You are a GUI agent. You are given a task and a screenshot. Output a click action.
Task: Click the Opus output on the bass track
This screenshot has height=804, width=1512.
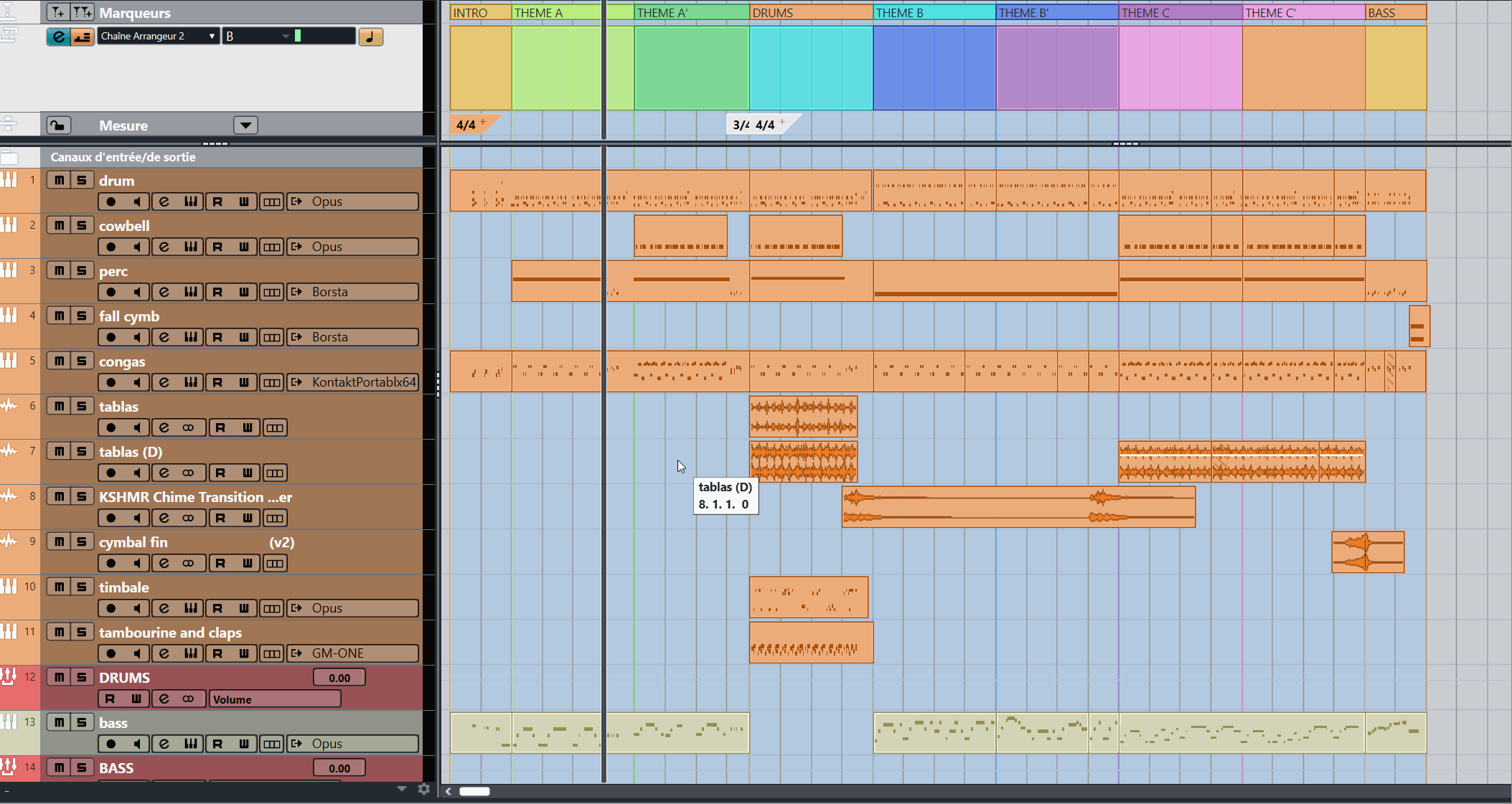327,744
